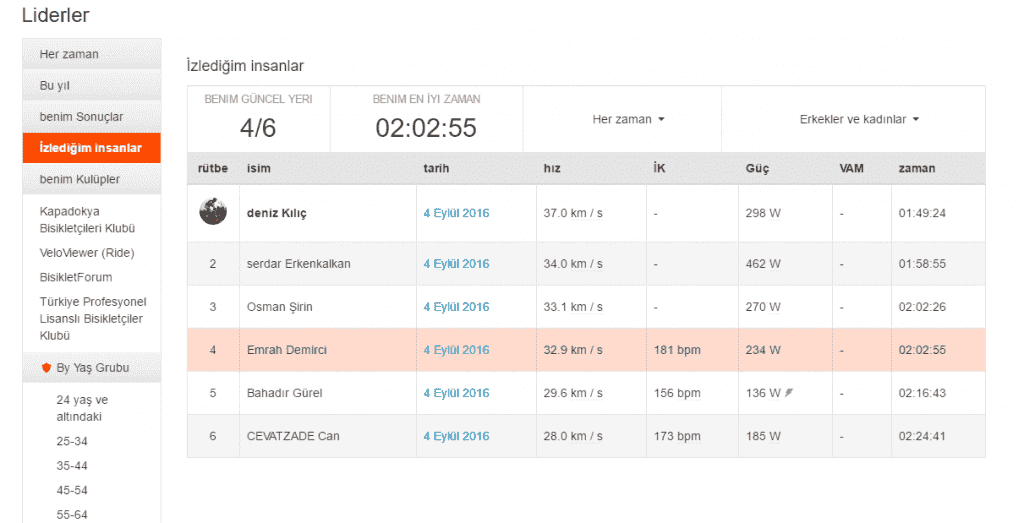Select the VeloViewer (Ride) club
The width and height of the screenshot is (1024, 523).
click(x=87, y=253)
